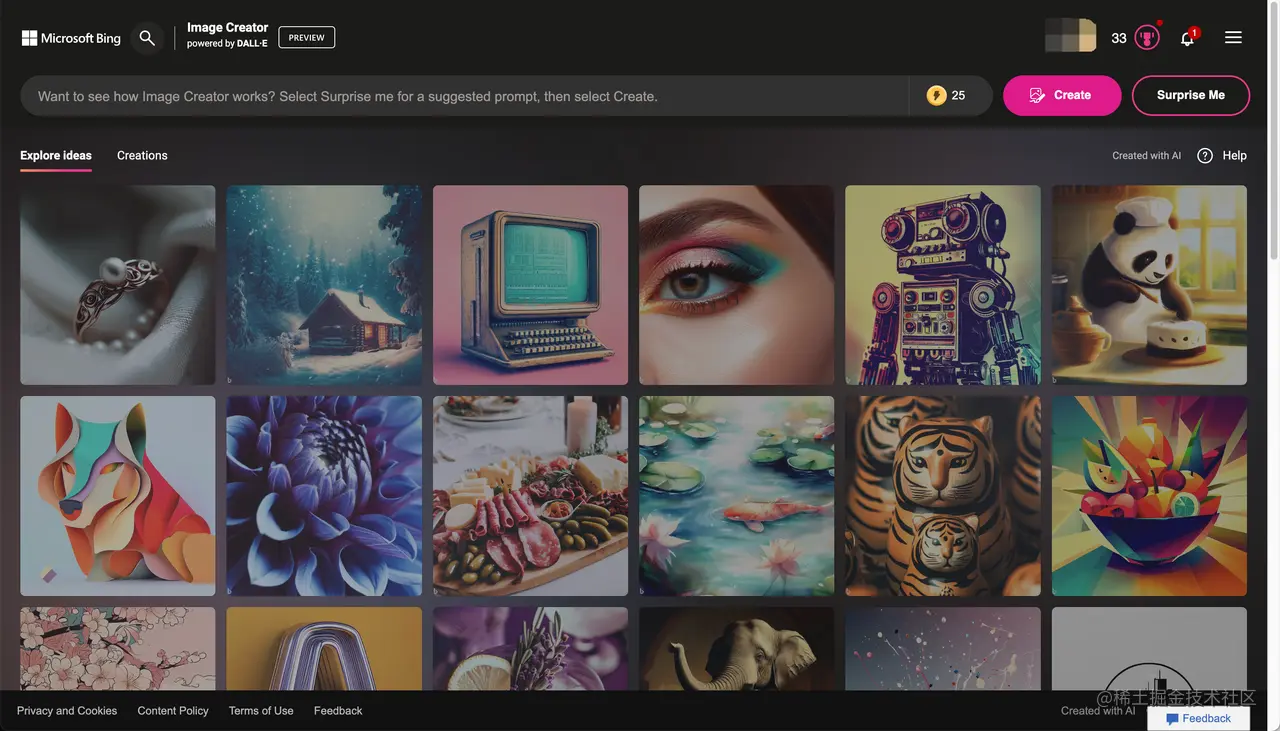Open the fruit bowl illustration image
Screen dimensions: 1280x731
point(1150,496)
